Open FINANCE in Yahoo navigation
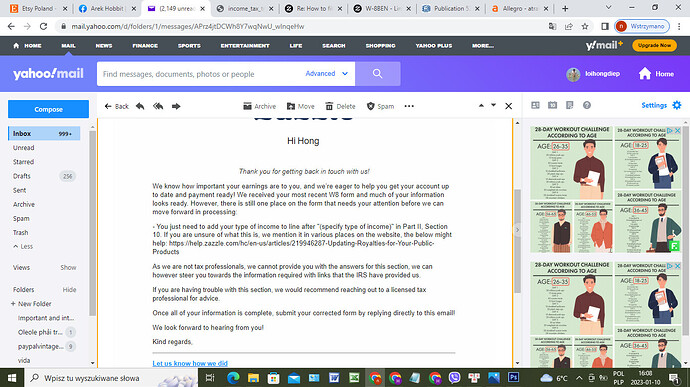This screenshot has height=387, width=690. 145,46
